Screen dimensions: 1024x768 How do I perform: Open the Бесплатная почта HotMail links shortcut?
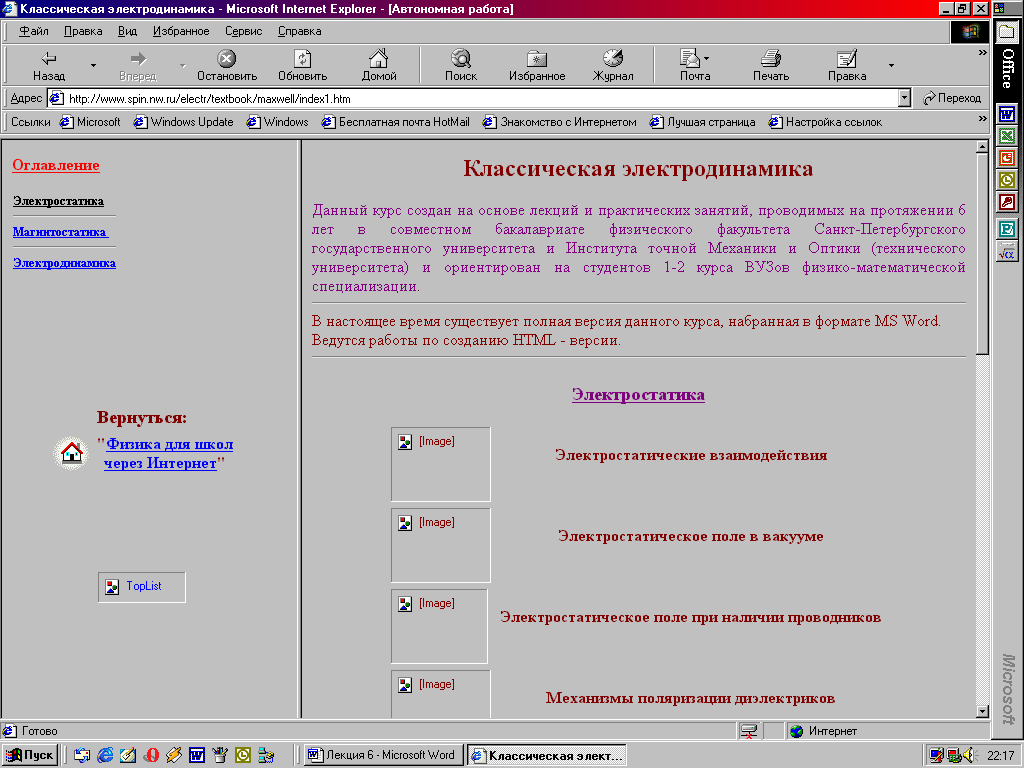(396, 122)
